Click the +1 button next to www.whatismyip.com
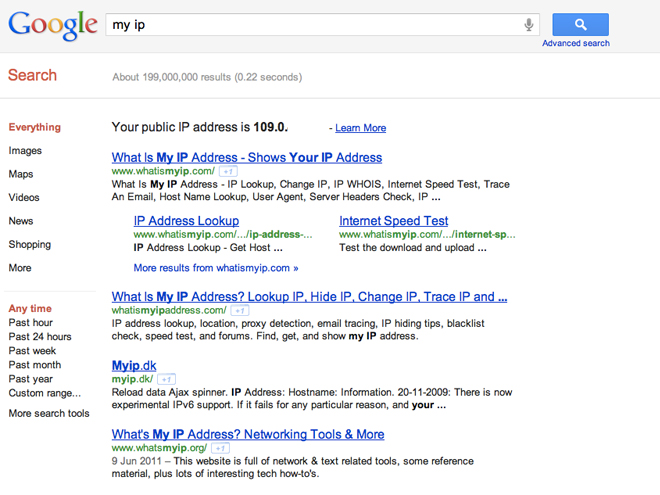This screenshot has width=660, height=495. click(x=228, y=171)
